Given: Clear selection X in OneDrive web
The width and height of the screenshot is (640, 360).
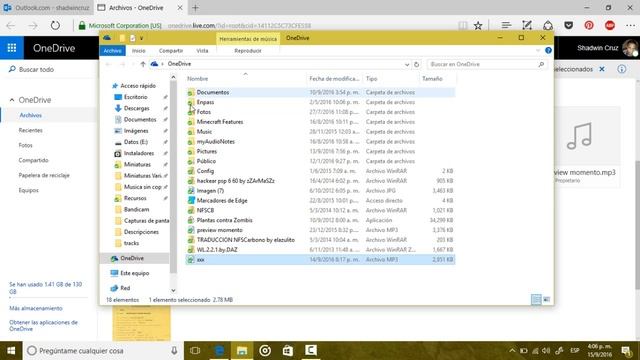Looking at the screenshot, I should [x=602, y=69].
